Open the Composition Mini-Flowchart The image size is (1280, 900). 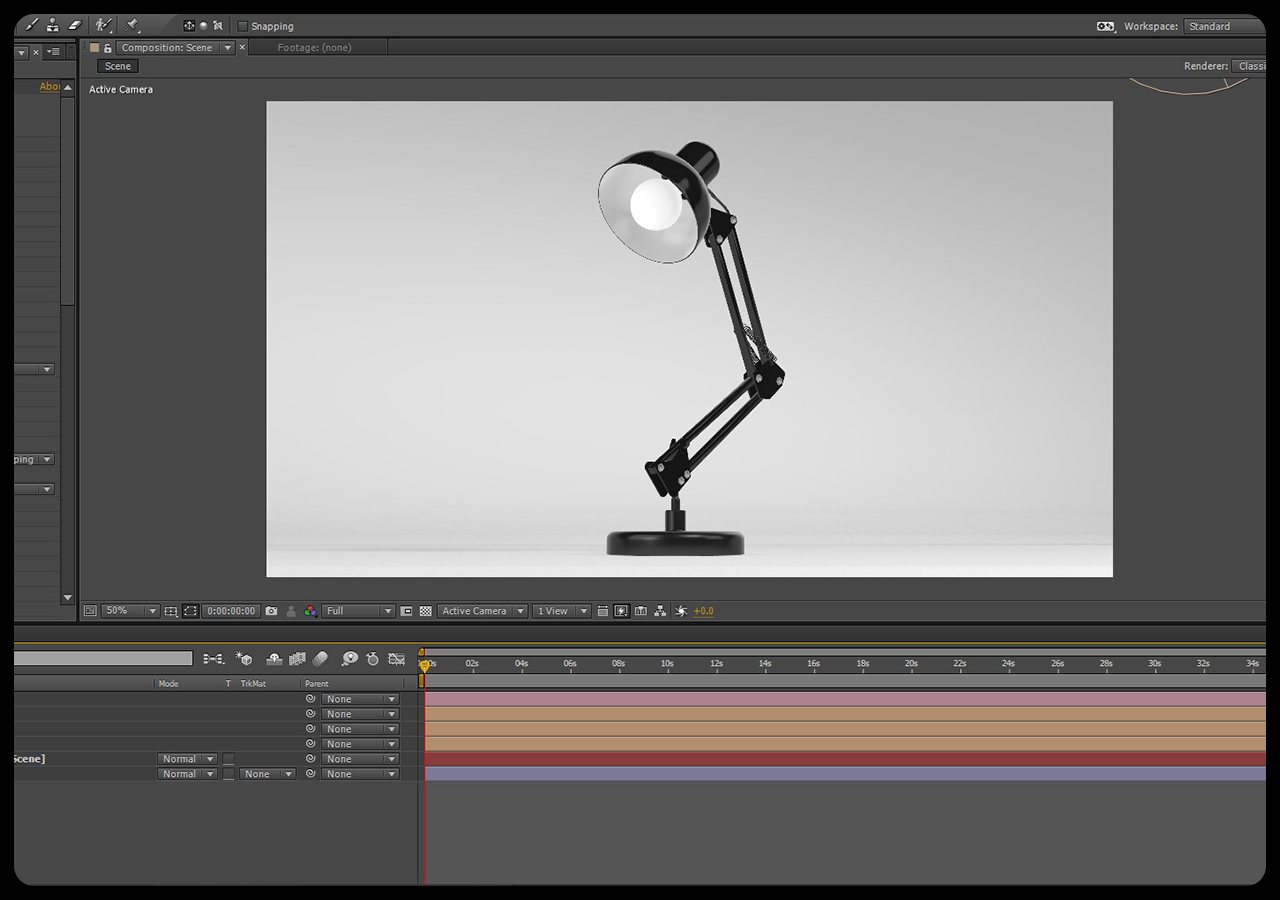659,610
